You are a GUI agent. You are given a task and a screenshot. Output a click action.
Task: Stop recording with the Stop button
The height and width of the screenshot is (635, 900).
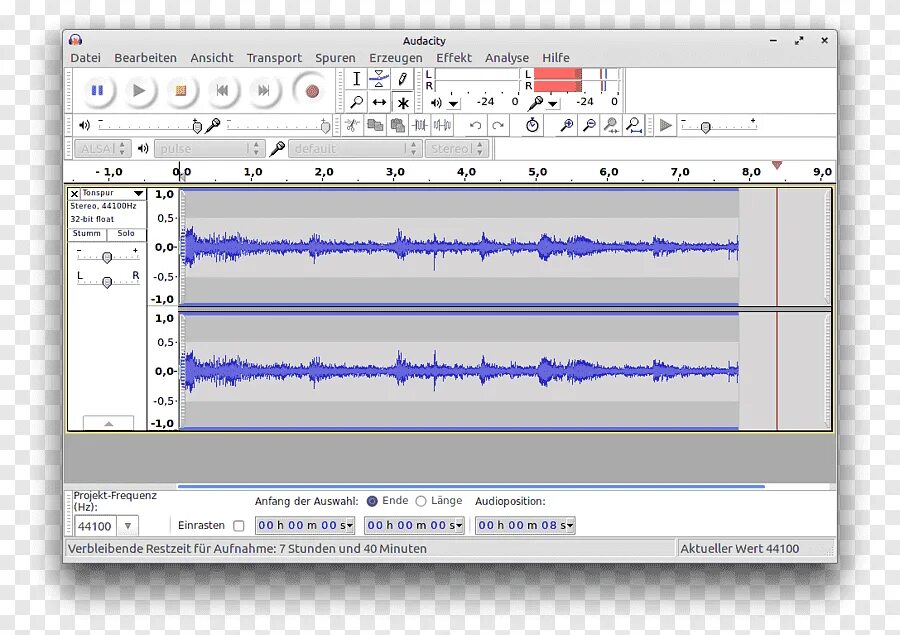180,90
